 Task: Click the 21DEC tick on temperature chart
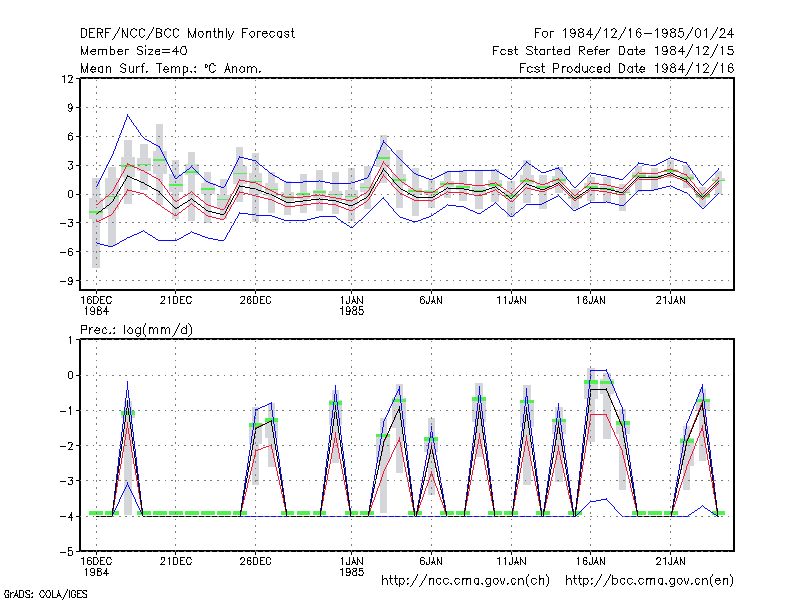pyautogui.click(x=176, y=301)
